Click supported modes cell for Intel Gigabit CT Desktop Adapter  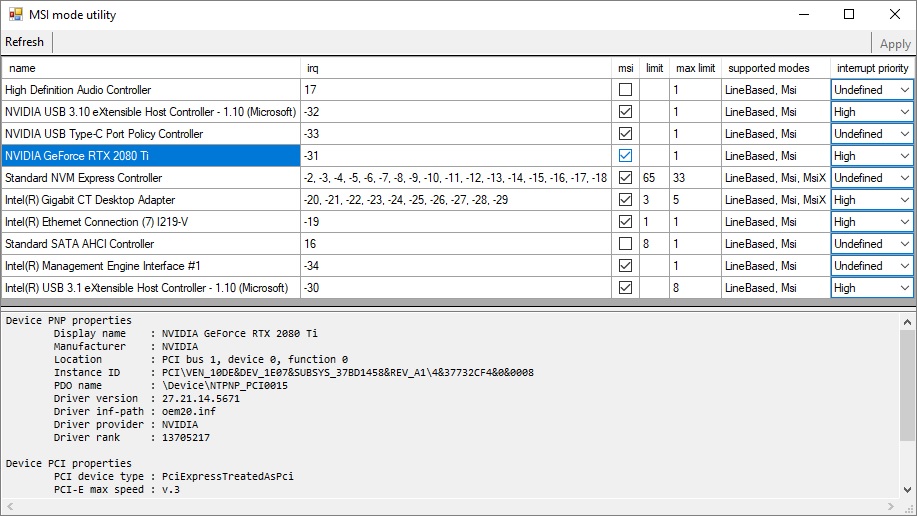pyautogui.click(x=775, y=200)
